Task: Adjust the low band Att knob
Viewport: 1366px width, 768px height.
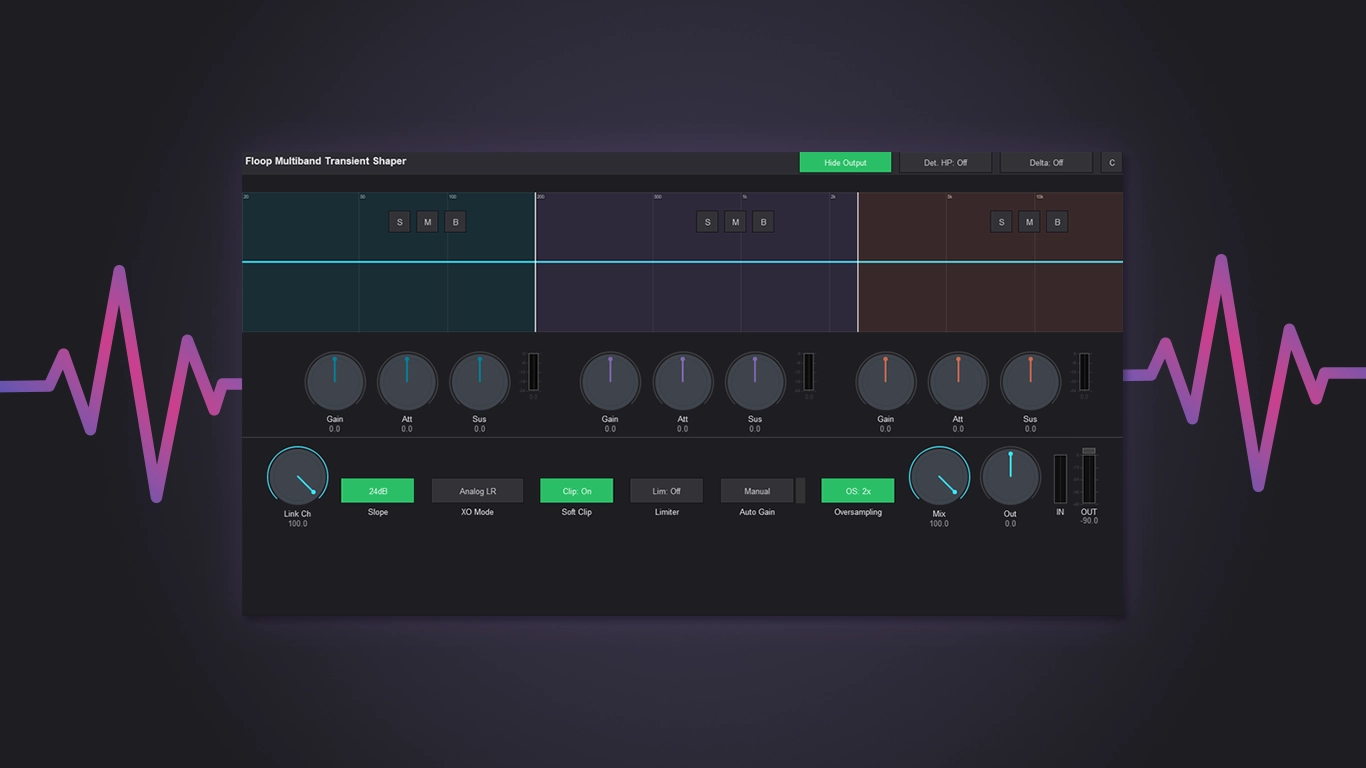Action: pyautogui.click(x=407, y=381)
